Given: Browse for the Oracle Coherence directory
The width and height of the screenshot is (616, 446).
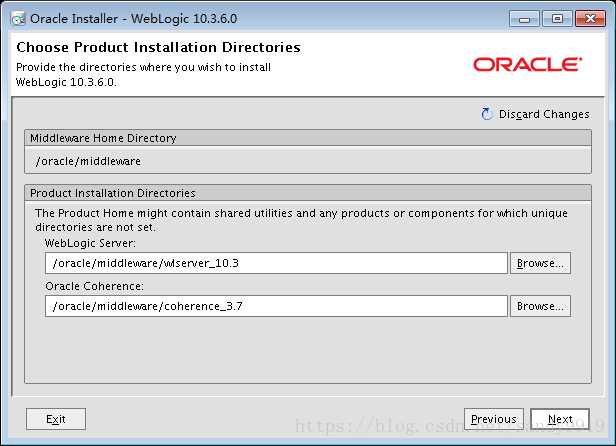Looking at the screenshot, I should (540, 306).
